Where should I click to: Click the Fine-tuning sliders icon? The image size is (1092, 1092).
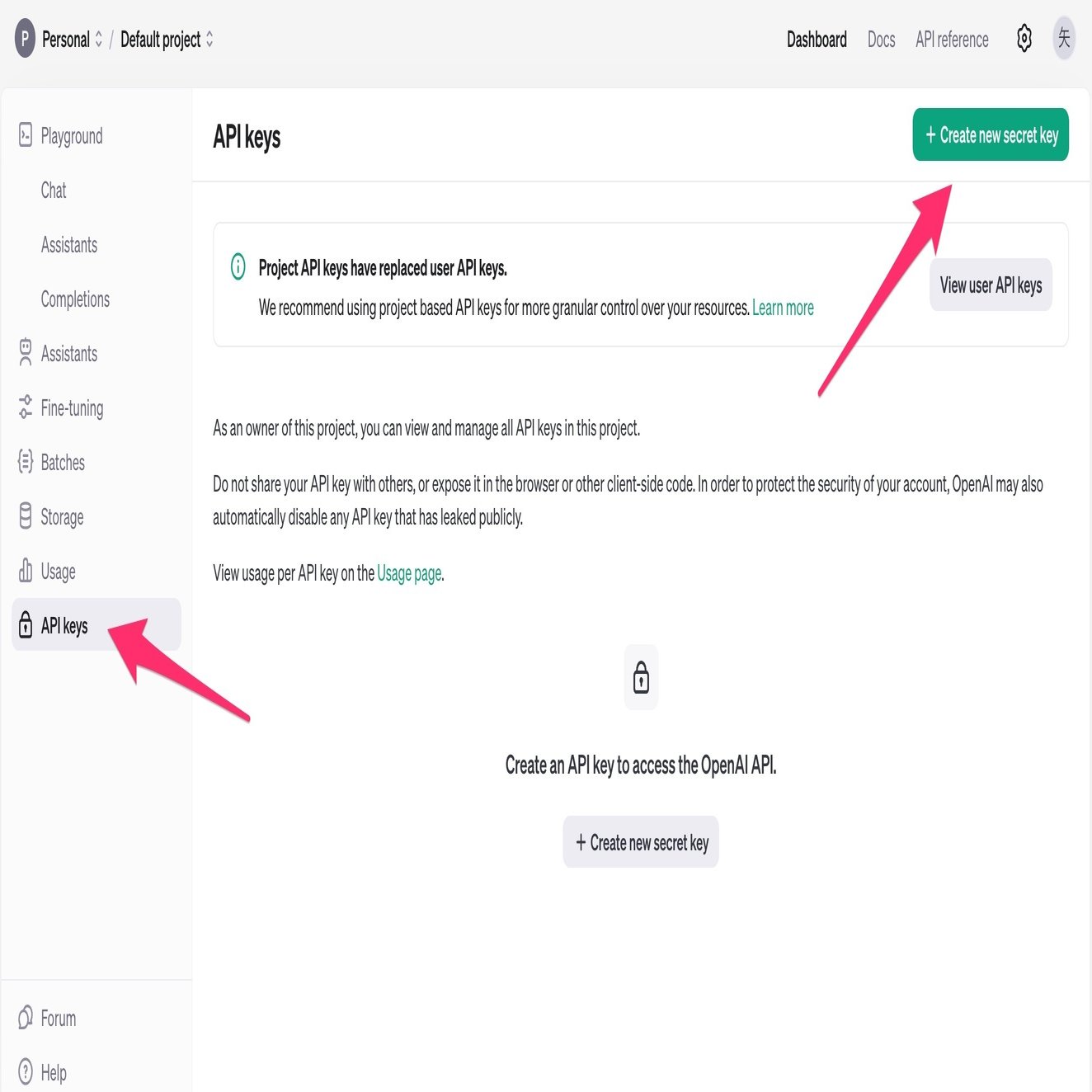(26, 407)
